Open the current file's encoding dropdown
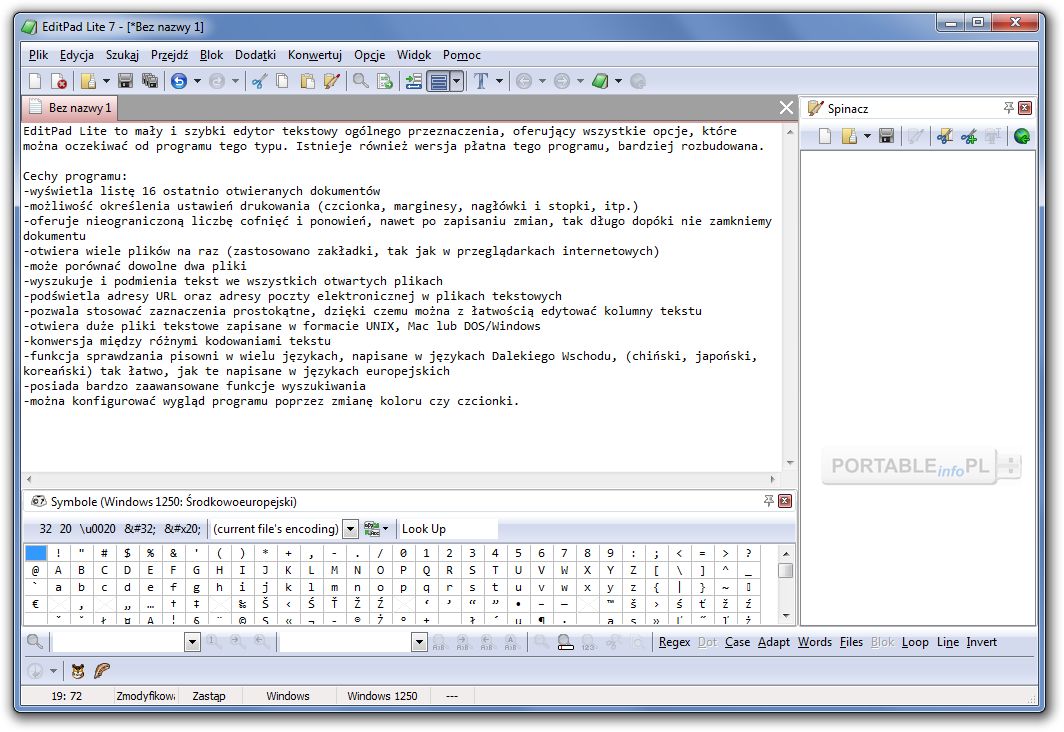This screenshot has width=1064, height=732. point(350,528)
